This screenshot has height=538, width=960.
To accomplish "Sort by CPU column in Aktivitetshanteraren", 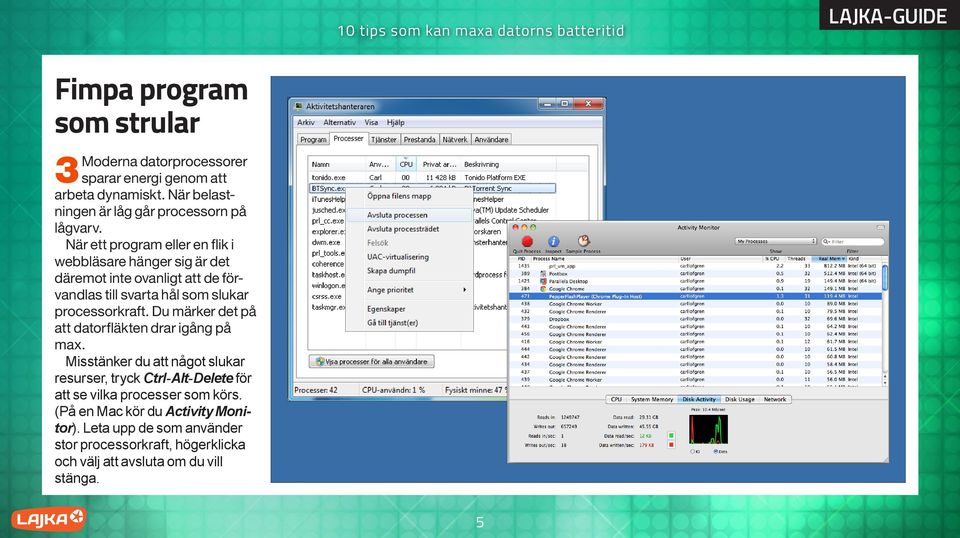I will (x=406, y=164).
